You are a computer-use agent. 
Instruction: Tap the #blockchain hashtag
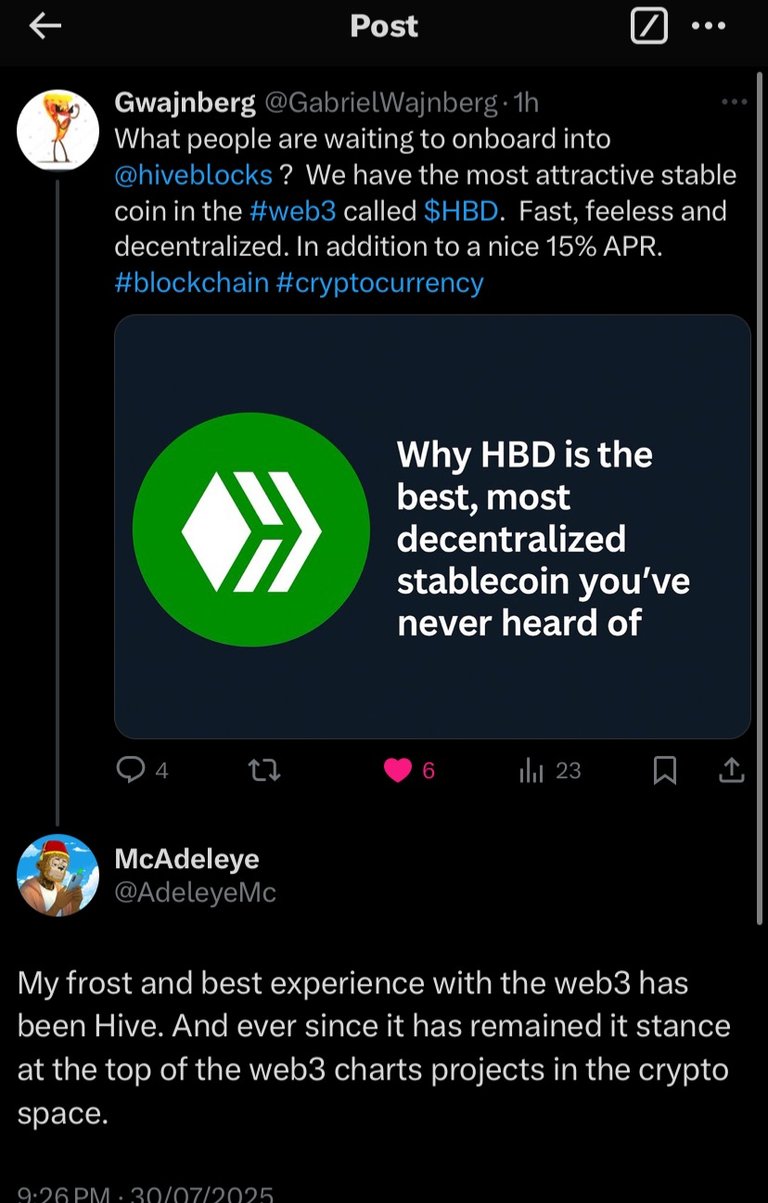[192, 282]
